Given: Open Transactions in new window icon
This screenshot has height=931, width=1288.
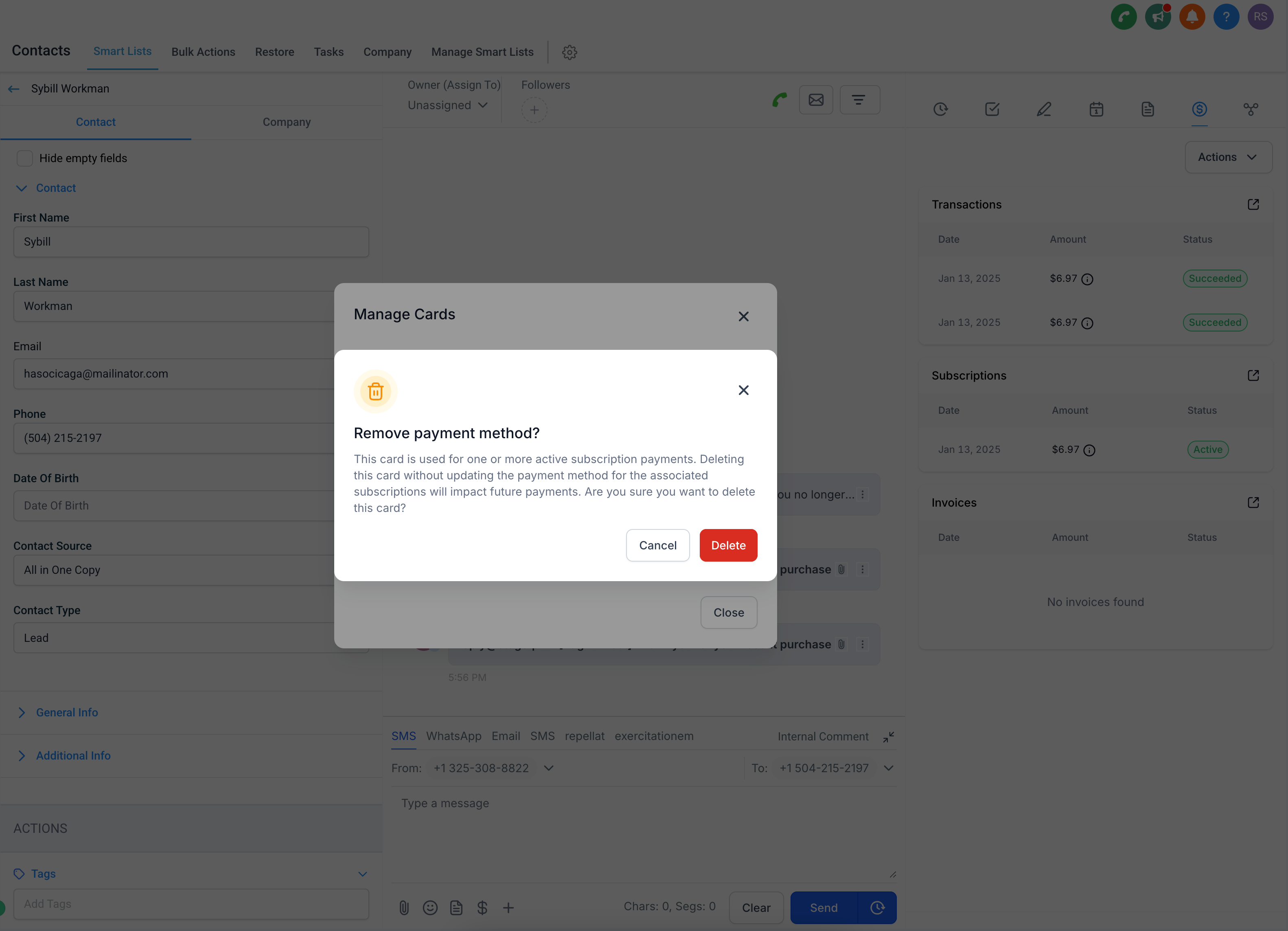Looking at the screenshot, I should 1253,204.
